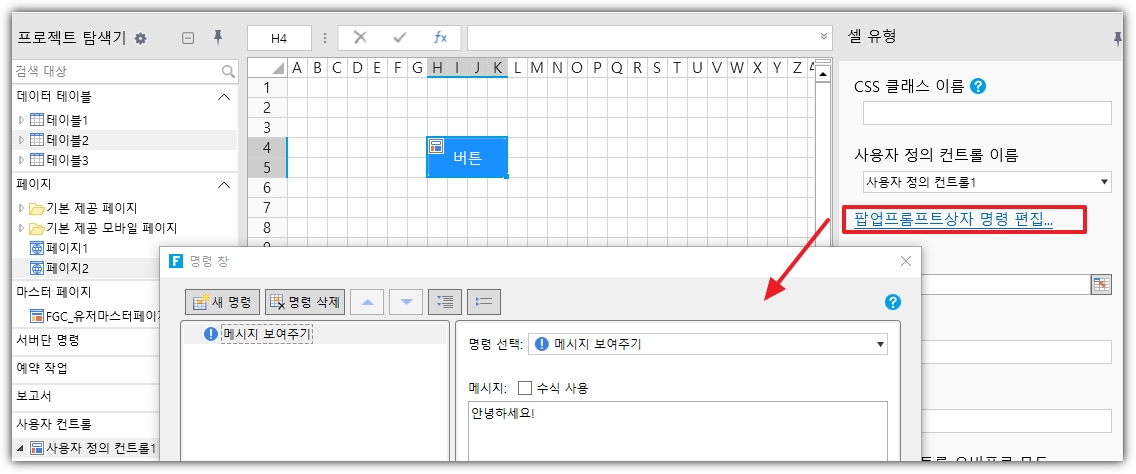Cancel formula entry with X icon
1136x474 pixels.
pos(360,37)
